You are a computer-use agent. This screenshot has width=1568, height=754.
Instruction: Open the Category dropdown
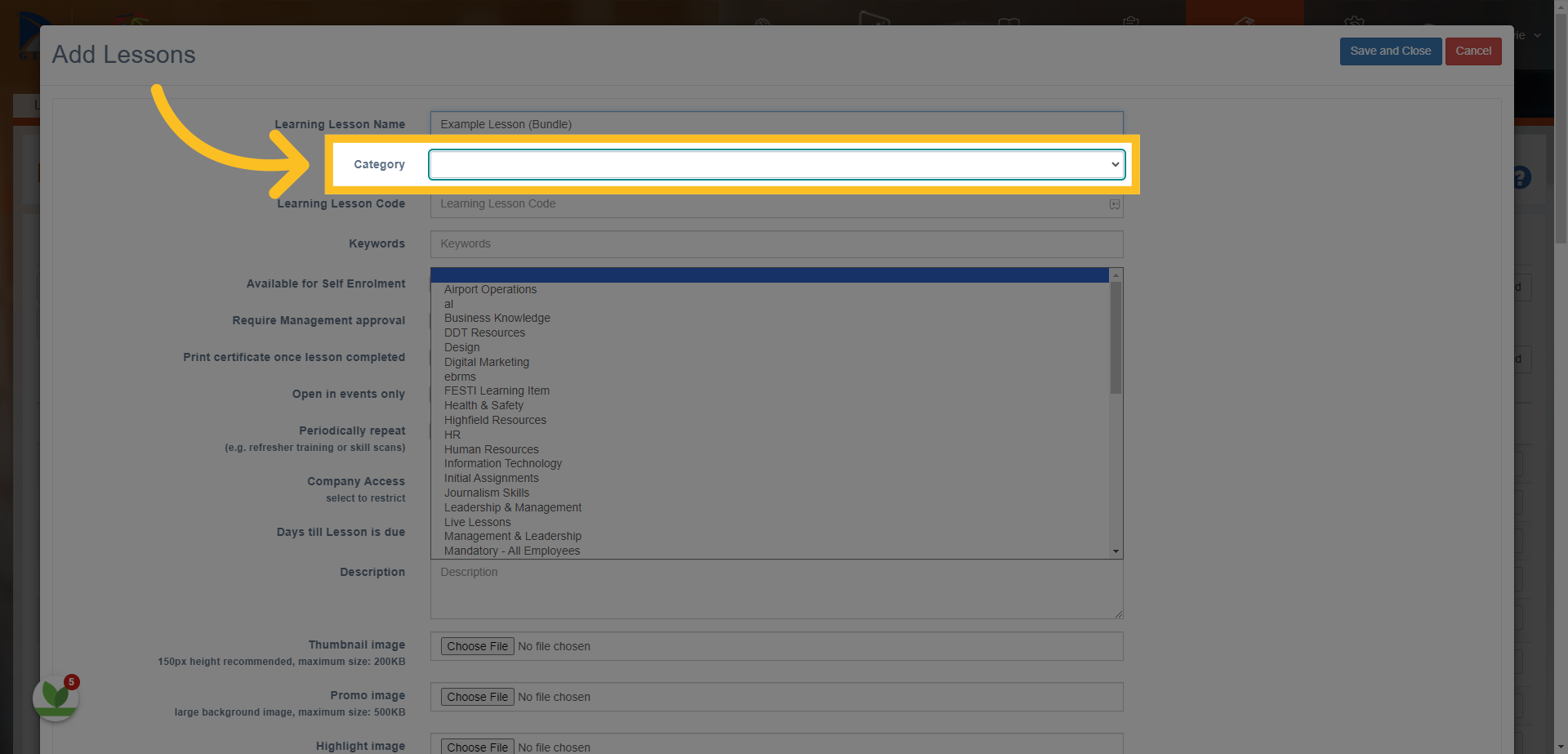[777, 164]
